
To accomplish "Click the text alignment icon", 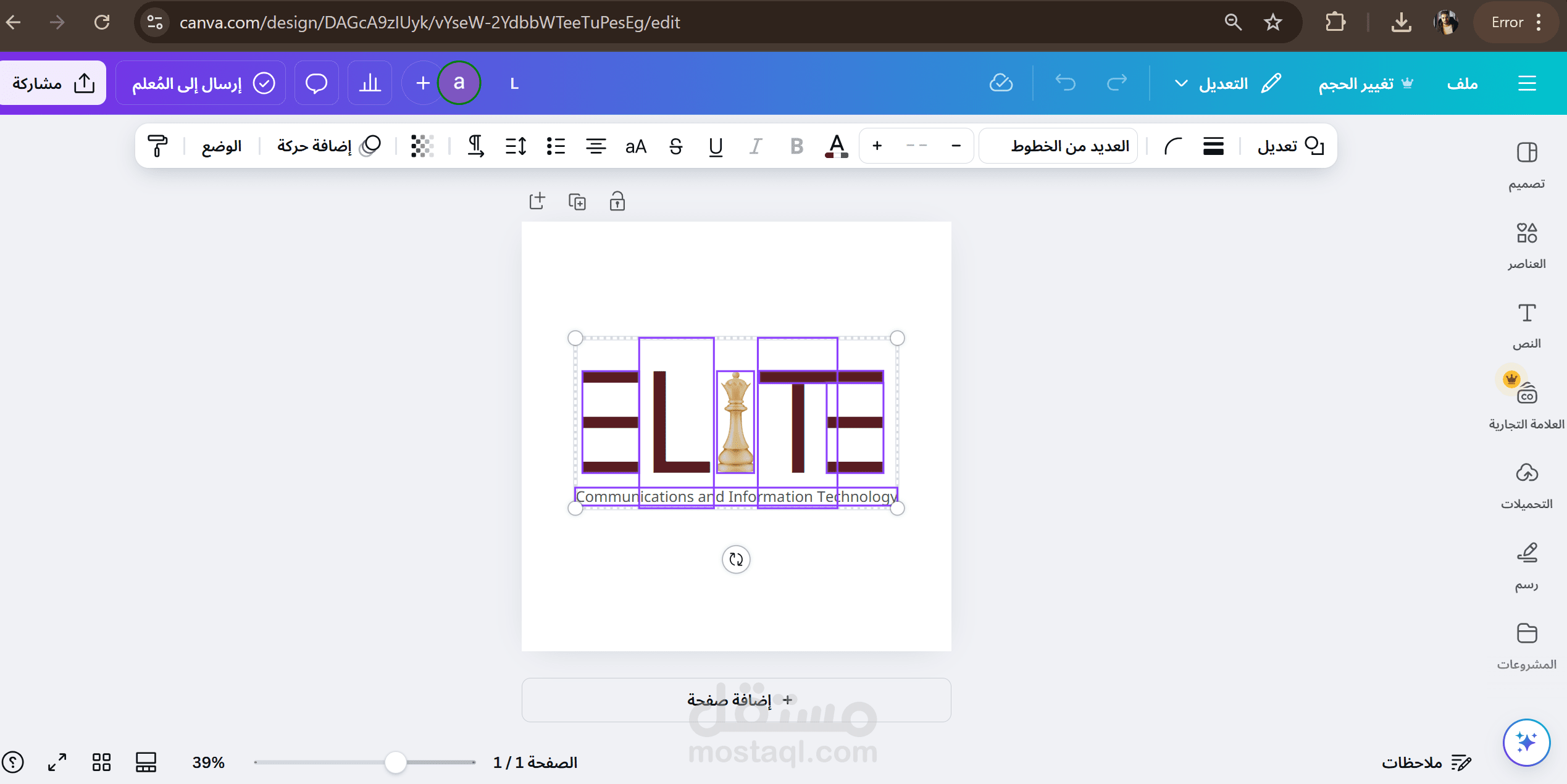I will (595, 146).
